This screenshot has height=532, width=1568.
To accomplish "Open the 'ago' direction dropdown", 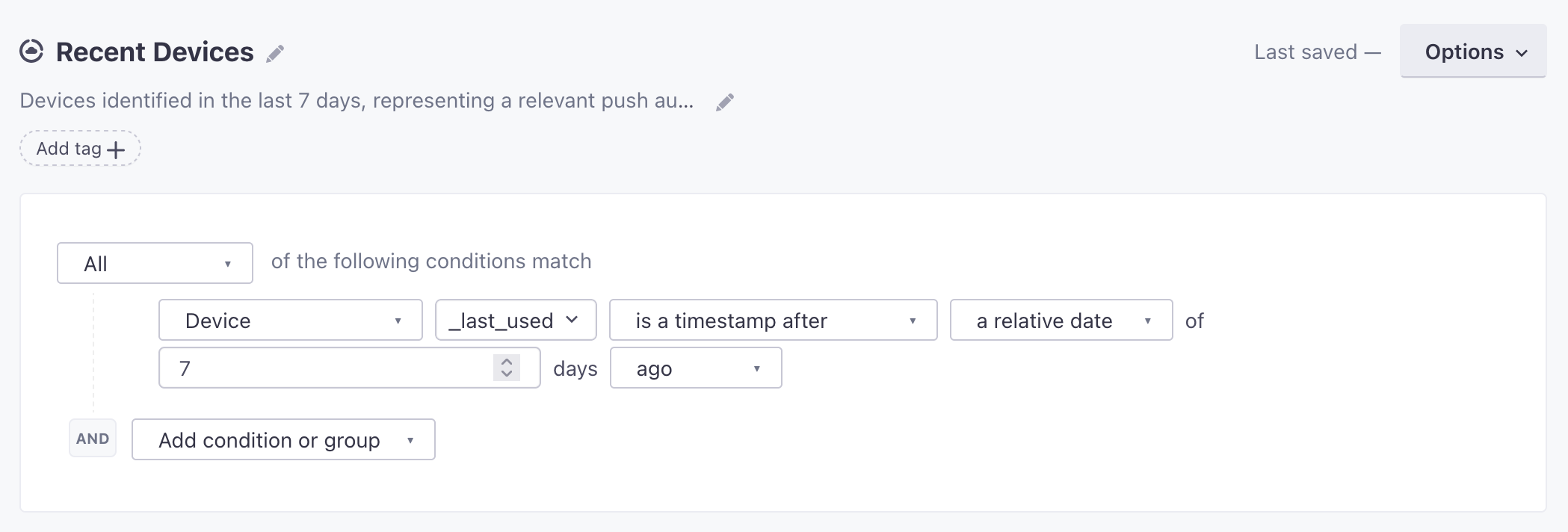I will click(696, 368).
